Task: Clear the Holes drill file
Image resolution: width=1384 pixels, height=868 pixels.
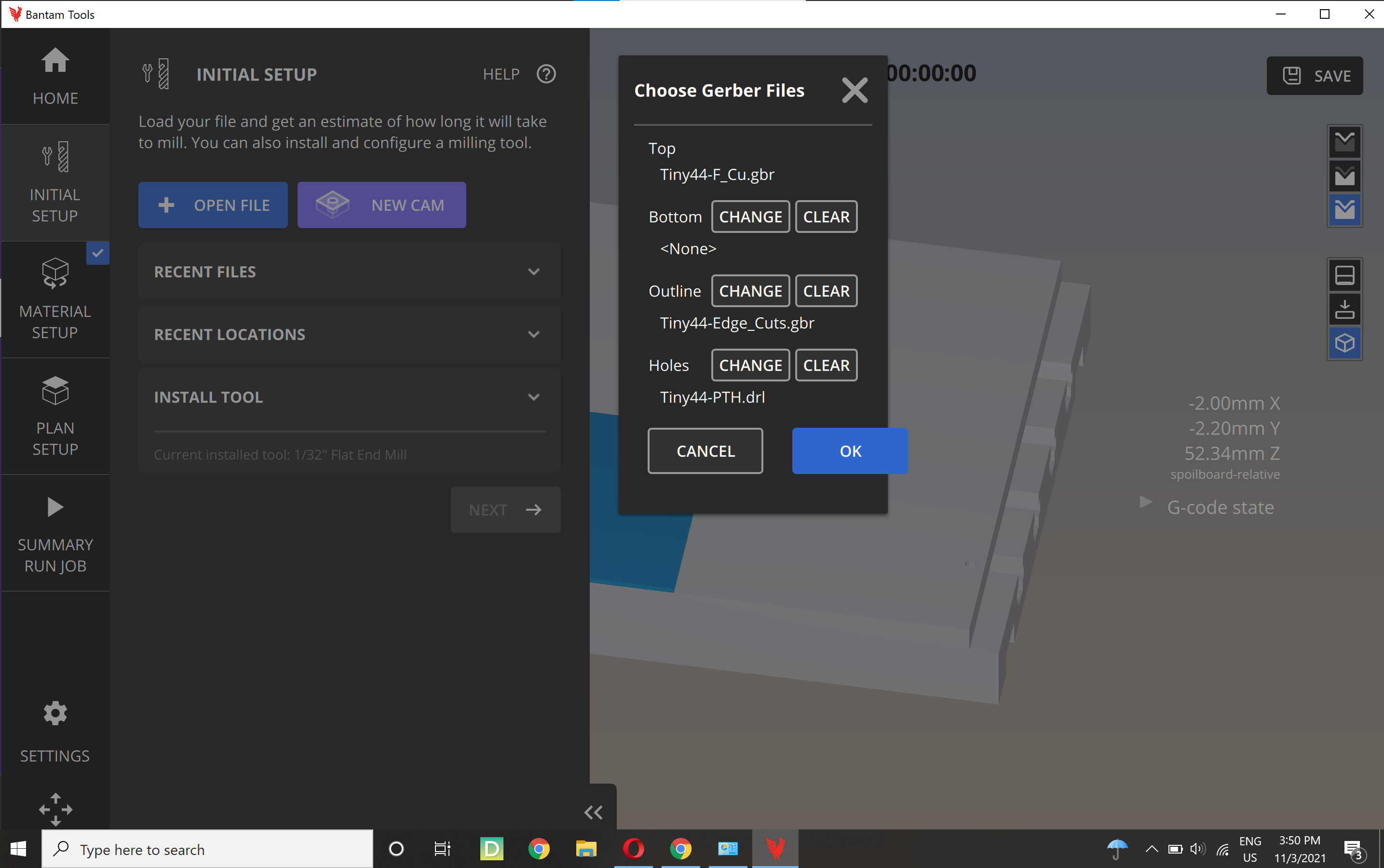Action: [x=826, y=365]
